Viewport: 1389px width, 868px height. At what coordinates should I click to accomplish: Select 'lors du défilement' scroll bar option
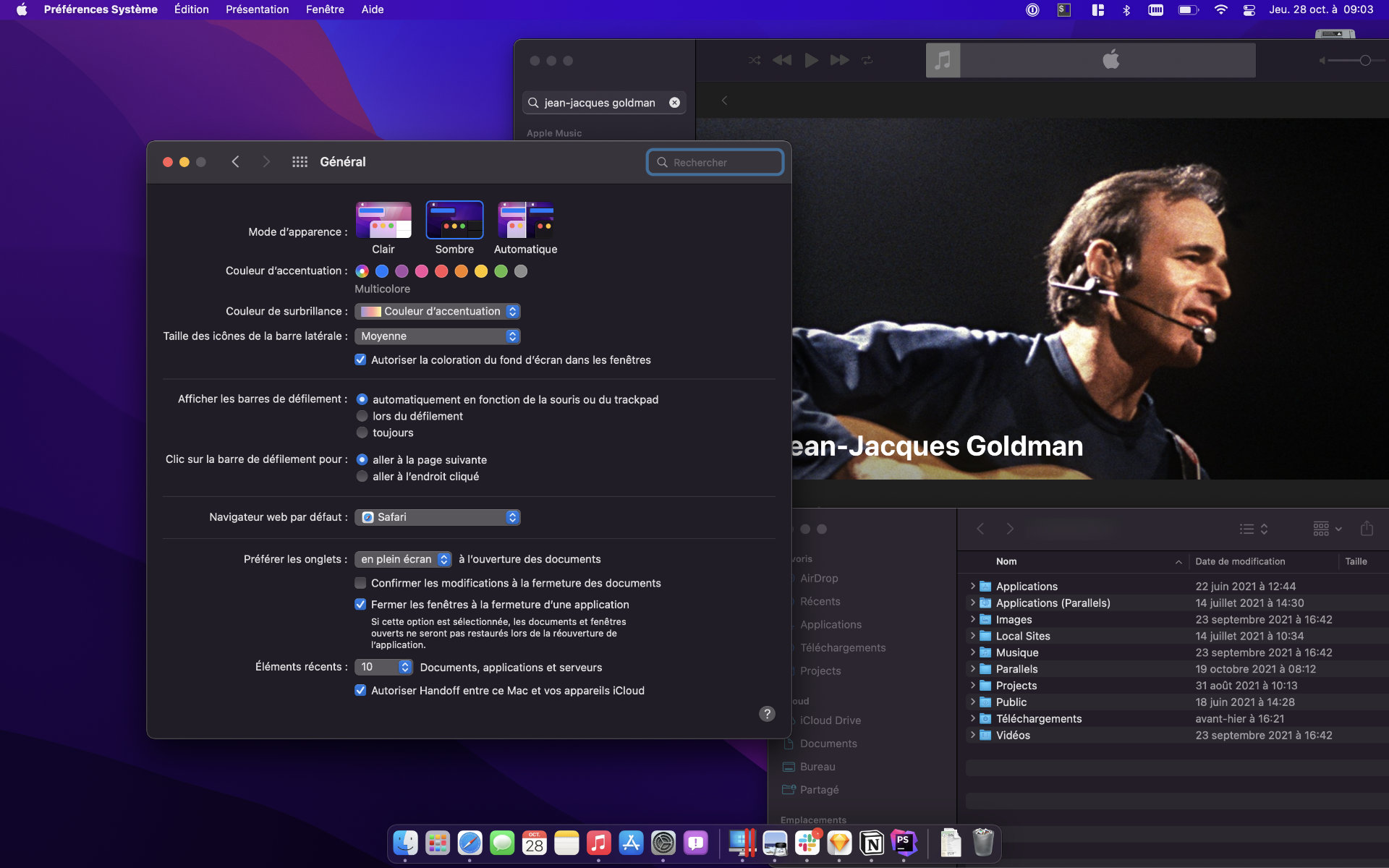point(362,416)
